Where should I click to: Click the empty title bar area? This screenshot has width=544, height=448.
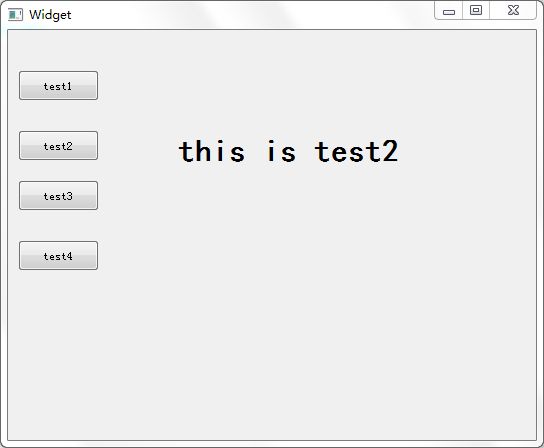250,15
